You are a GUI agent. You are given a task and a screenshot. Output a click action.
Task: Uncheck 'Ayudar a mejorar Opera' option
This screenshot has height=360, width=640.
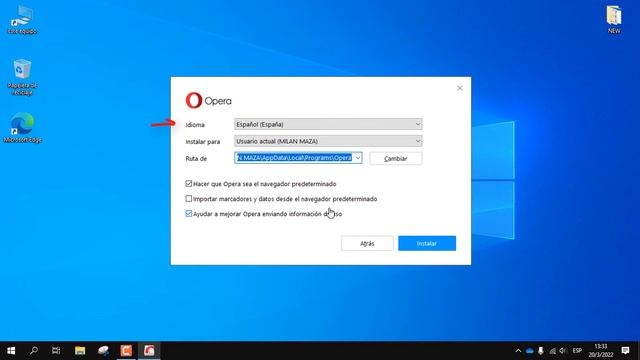[189, 213]
